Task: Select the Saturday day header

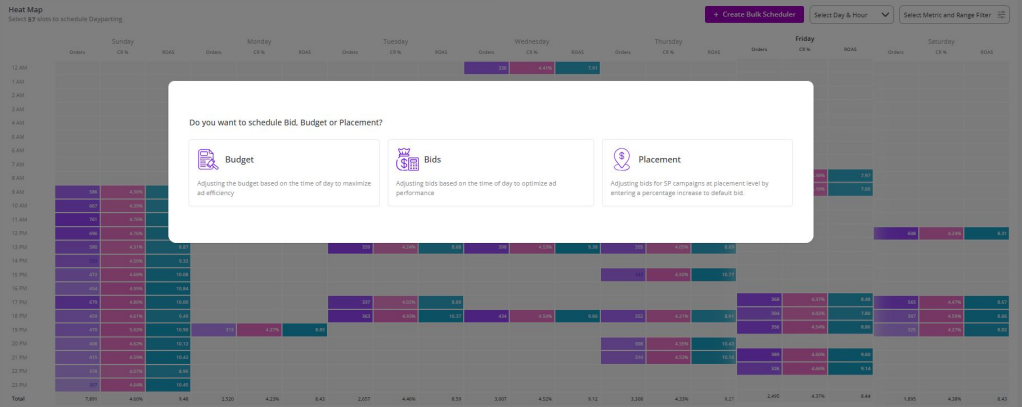Action: (x=941, y=41)
